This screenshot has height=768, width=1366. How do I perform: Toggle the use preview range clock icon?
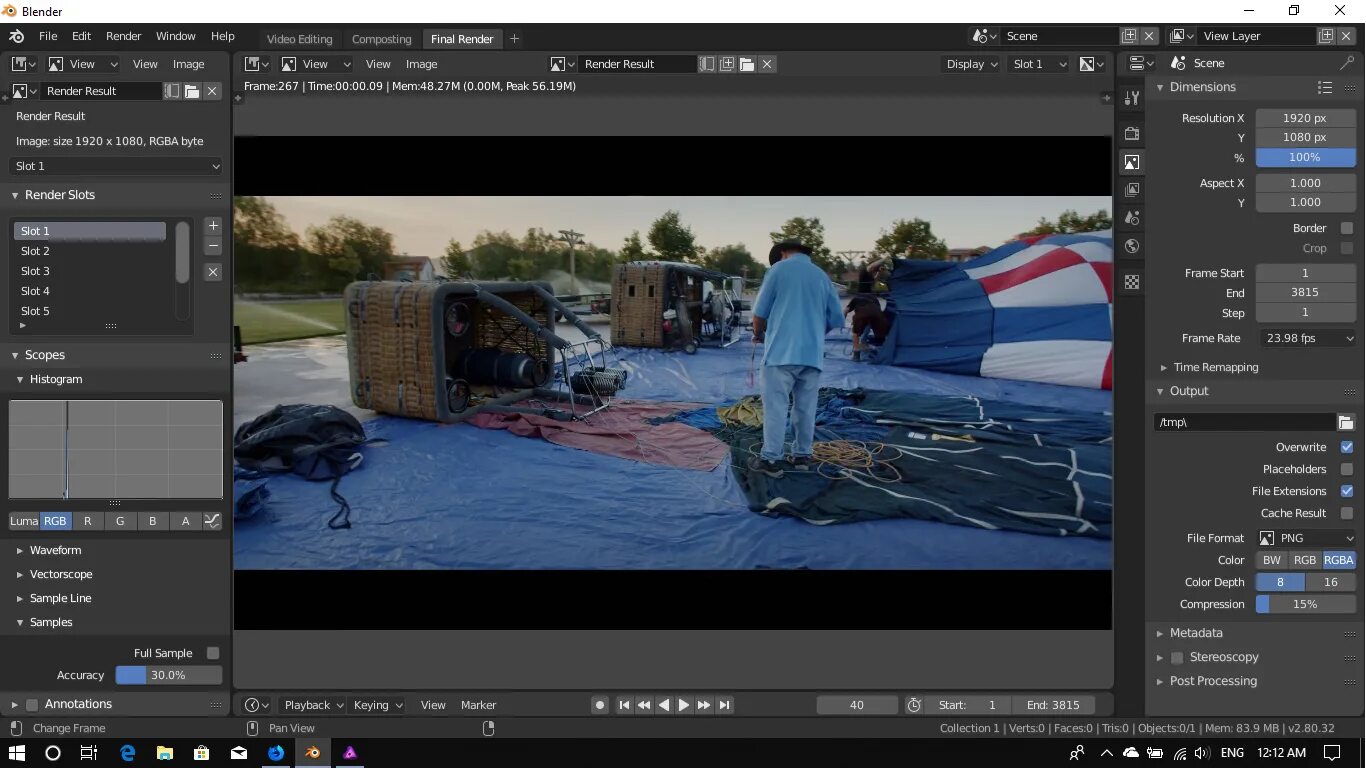[x=914, y=705]
